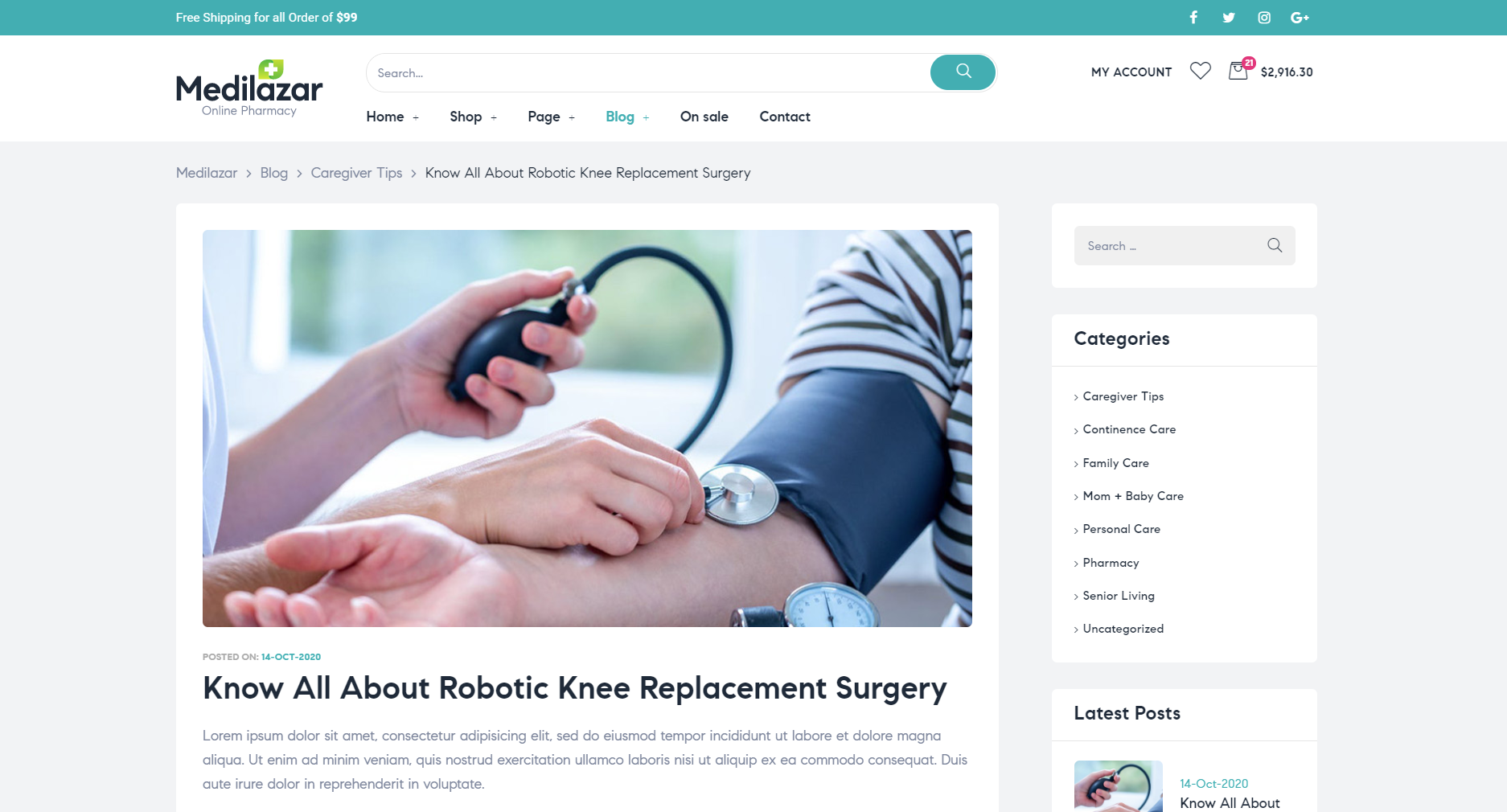Open the On sale menu item

[x=704, y=117]
